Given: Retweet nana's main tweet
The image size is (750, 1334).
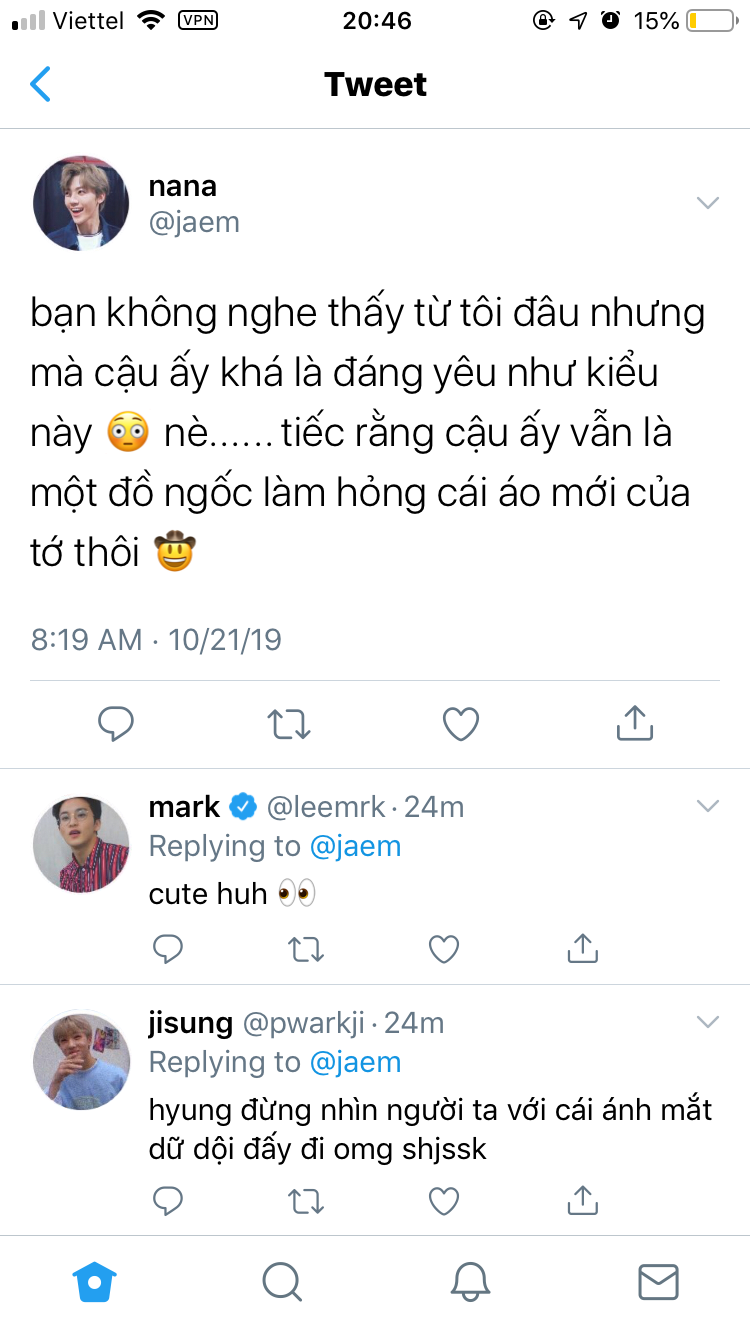Looking at the screenshot, I should coord(289,723).
